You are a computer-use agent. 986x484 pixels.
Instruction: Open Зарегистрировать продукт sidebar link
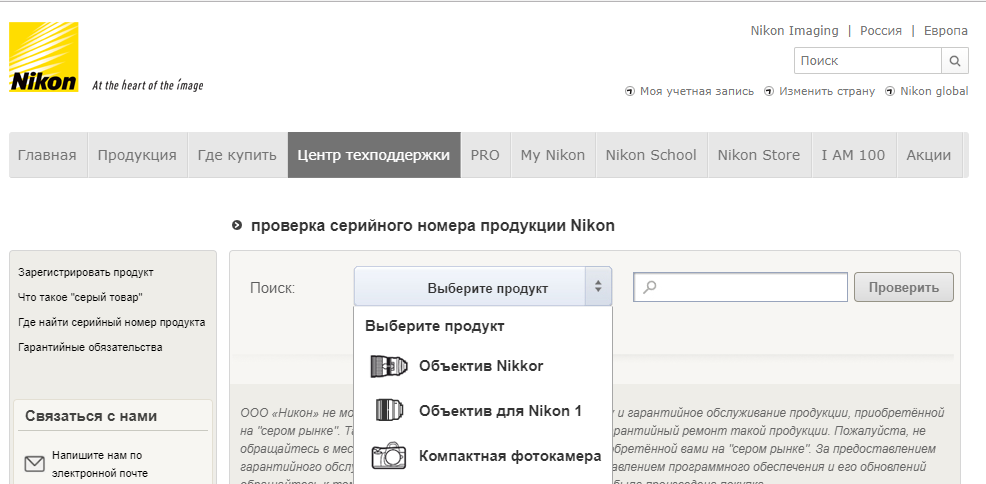click(x=86, y=273)
